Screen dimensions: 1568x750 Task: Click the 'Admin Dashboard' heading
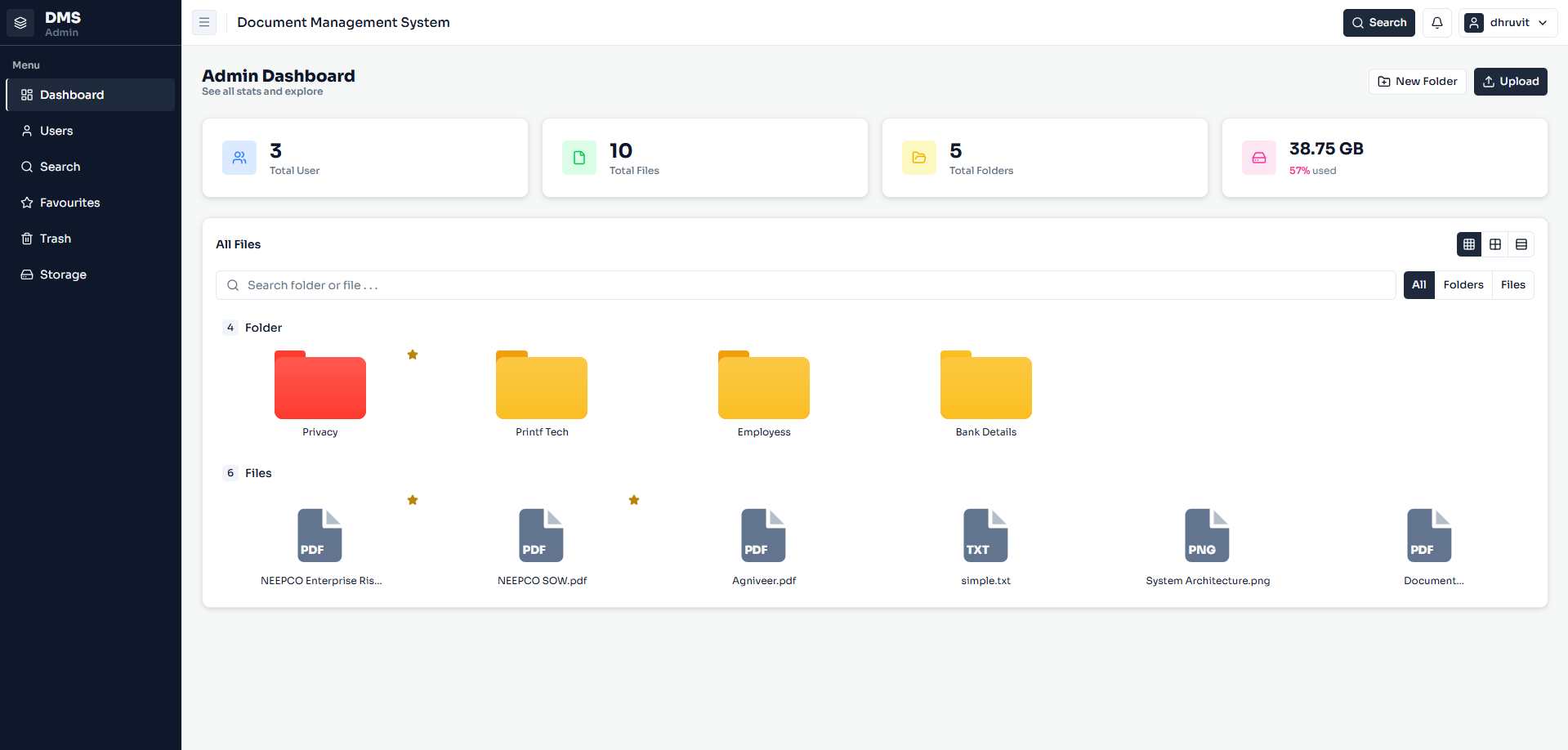point(279,76)
